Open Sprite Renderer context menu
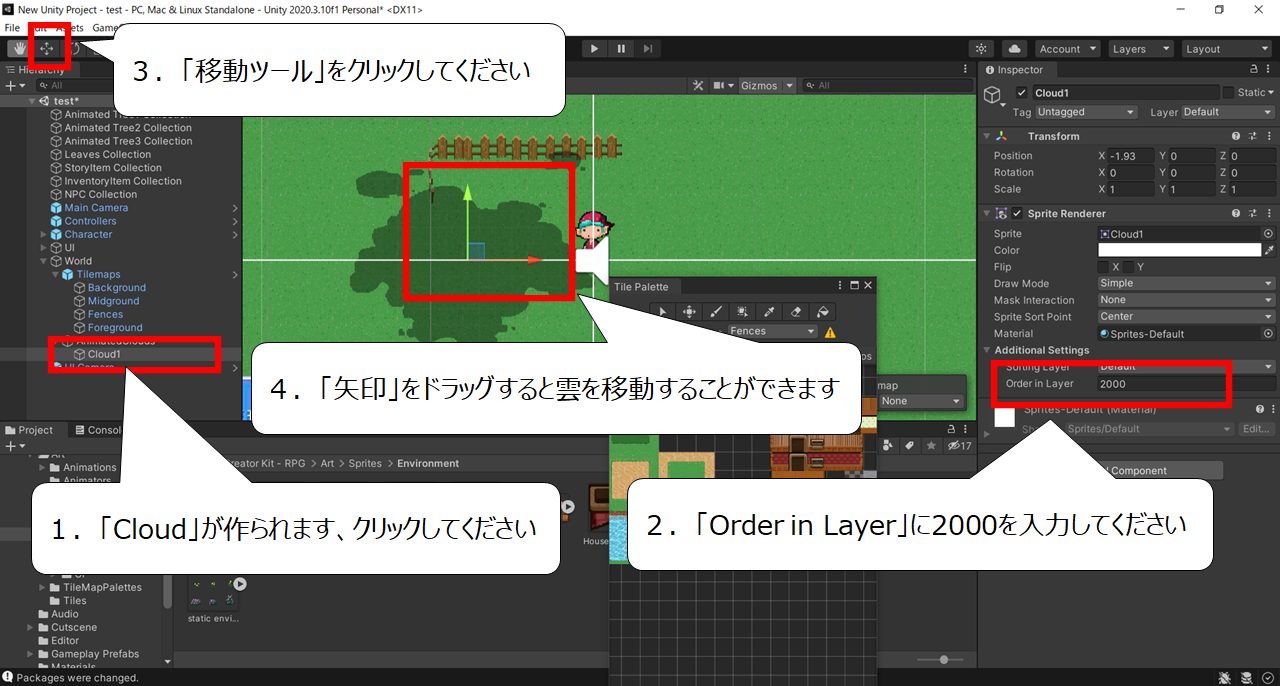 (x=1270, y=213)
